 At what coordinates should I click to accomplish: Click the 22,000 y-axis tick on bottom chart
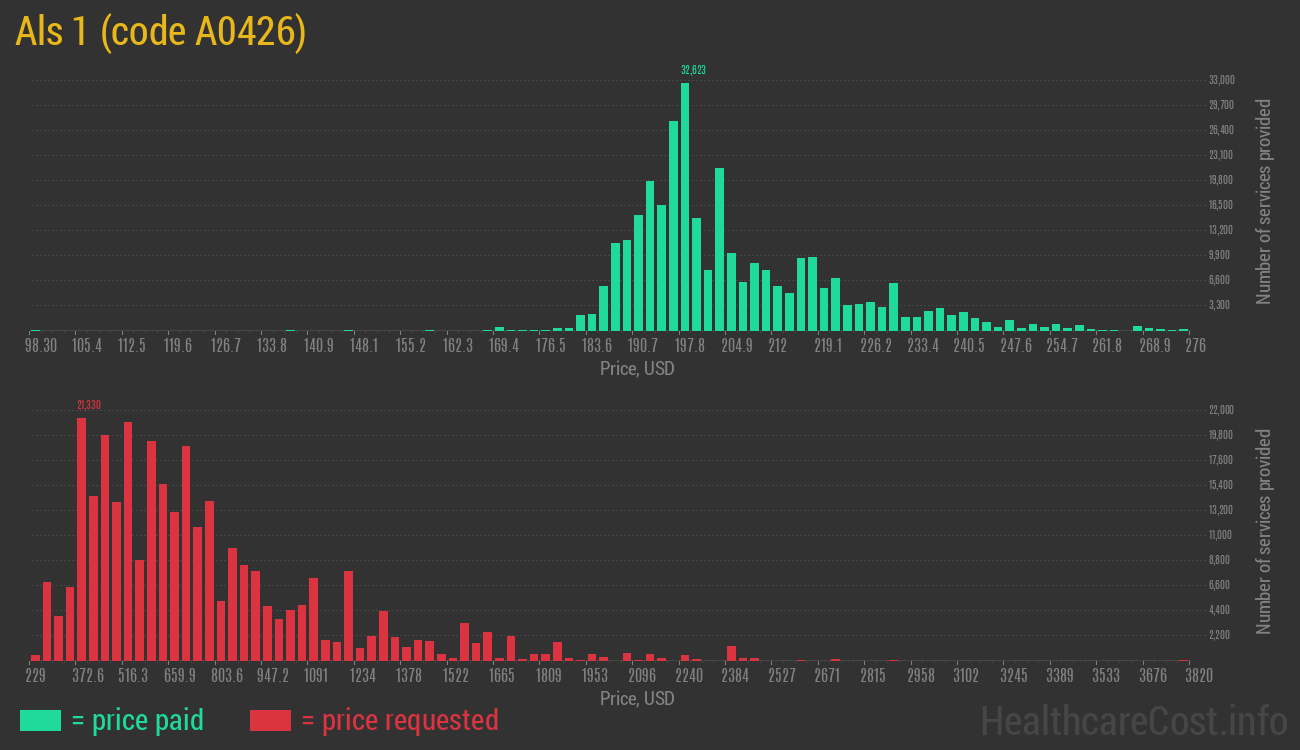[x=1221, y=410]
